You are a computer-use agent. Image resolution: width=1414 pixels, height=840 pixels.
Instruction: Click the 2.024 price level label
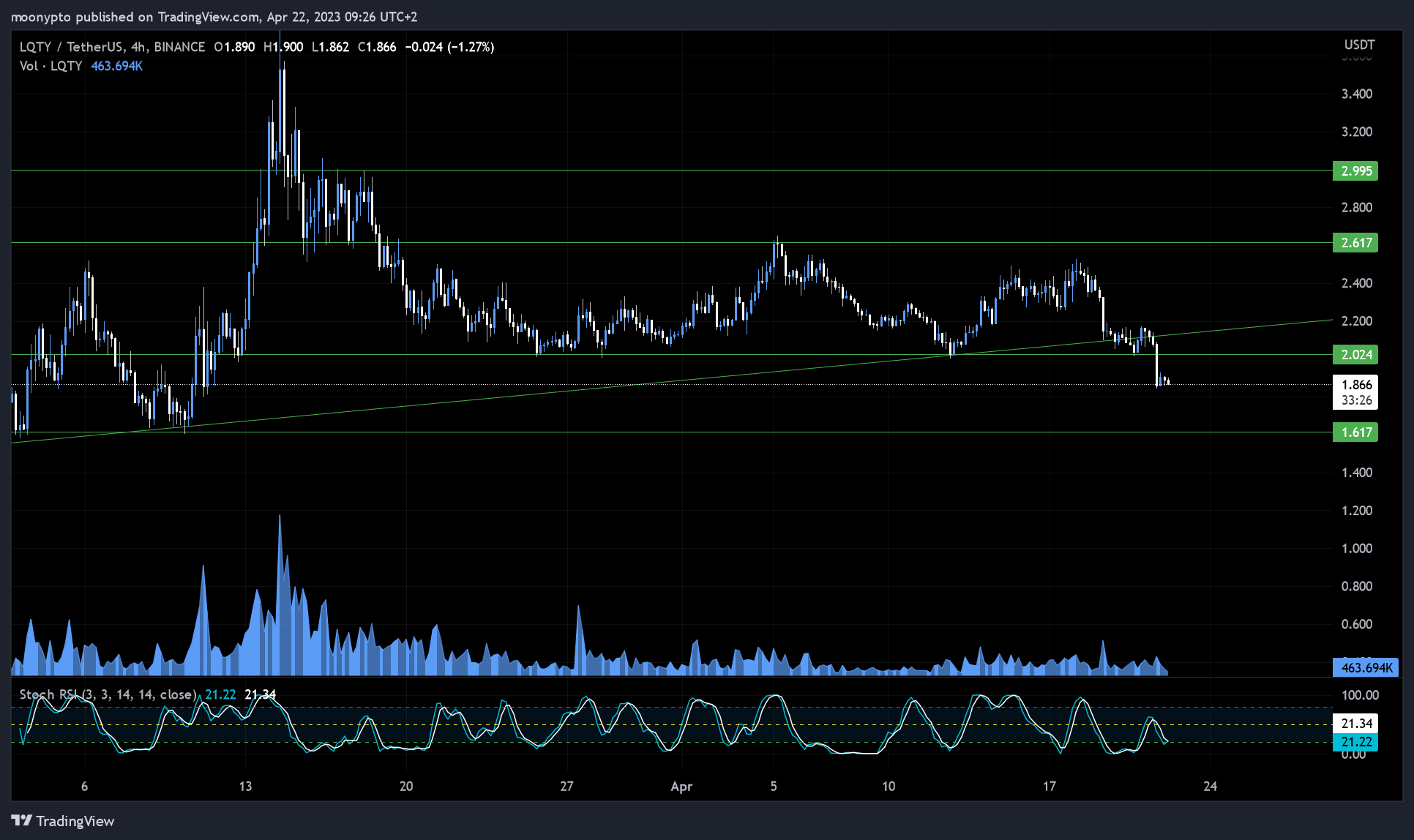pos(1355,355)
